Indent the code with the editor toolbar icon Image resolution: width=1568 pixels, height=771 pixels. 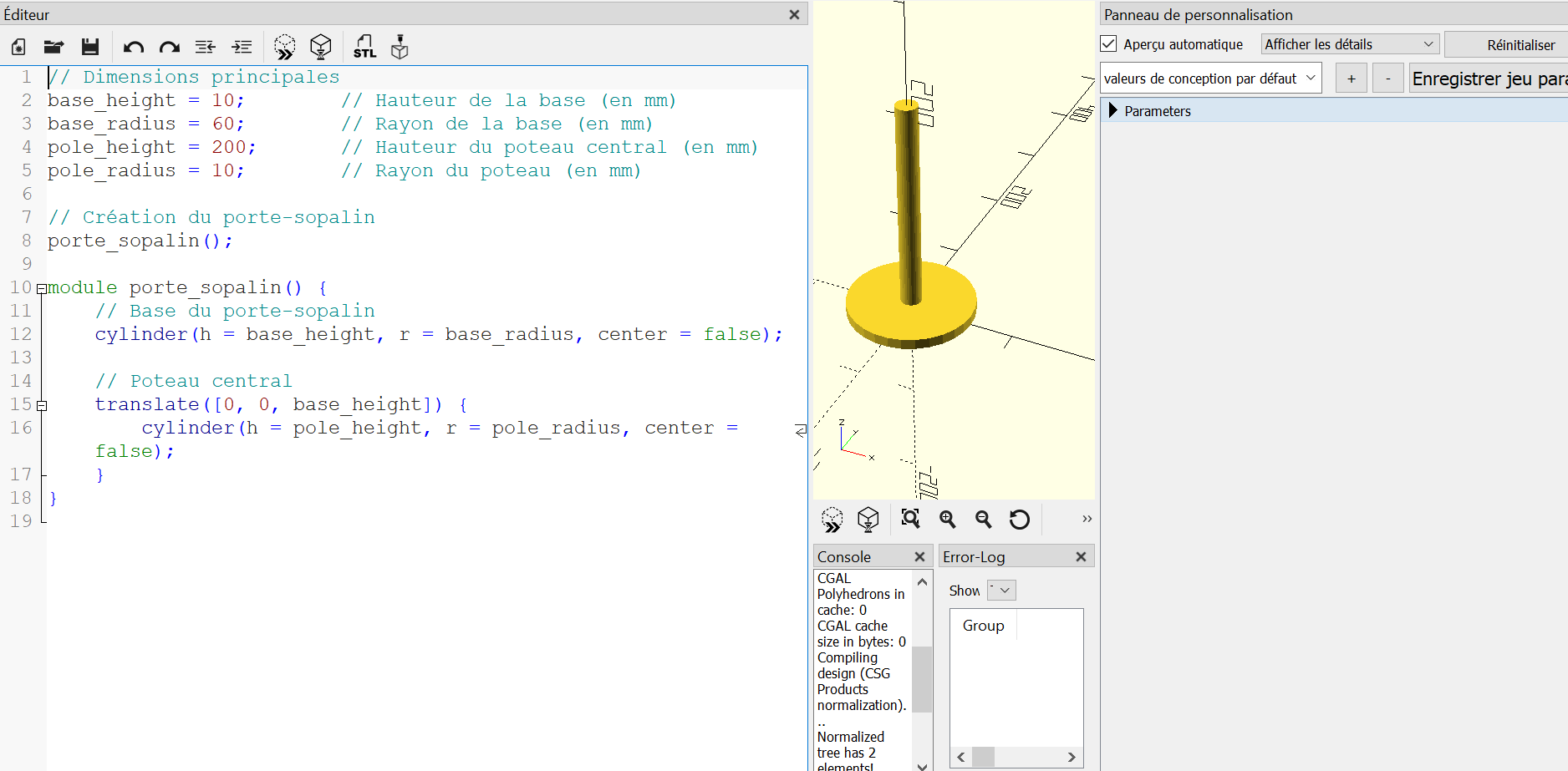242,47
